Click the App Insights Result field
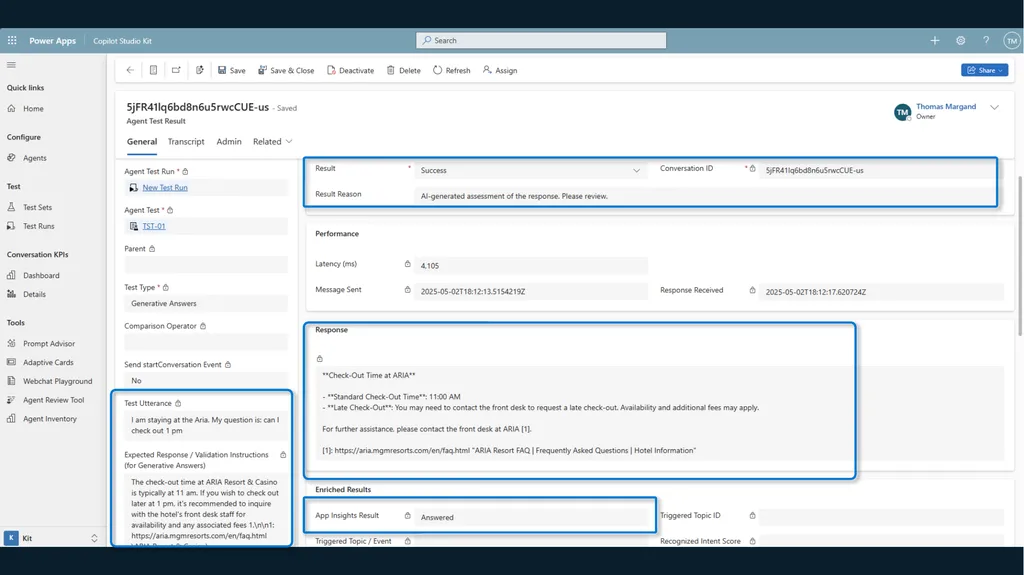The height and width of the screenshot is (575, 1024). [530, 517]
